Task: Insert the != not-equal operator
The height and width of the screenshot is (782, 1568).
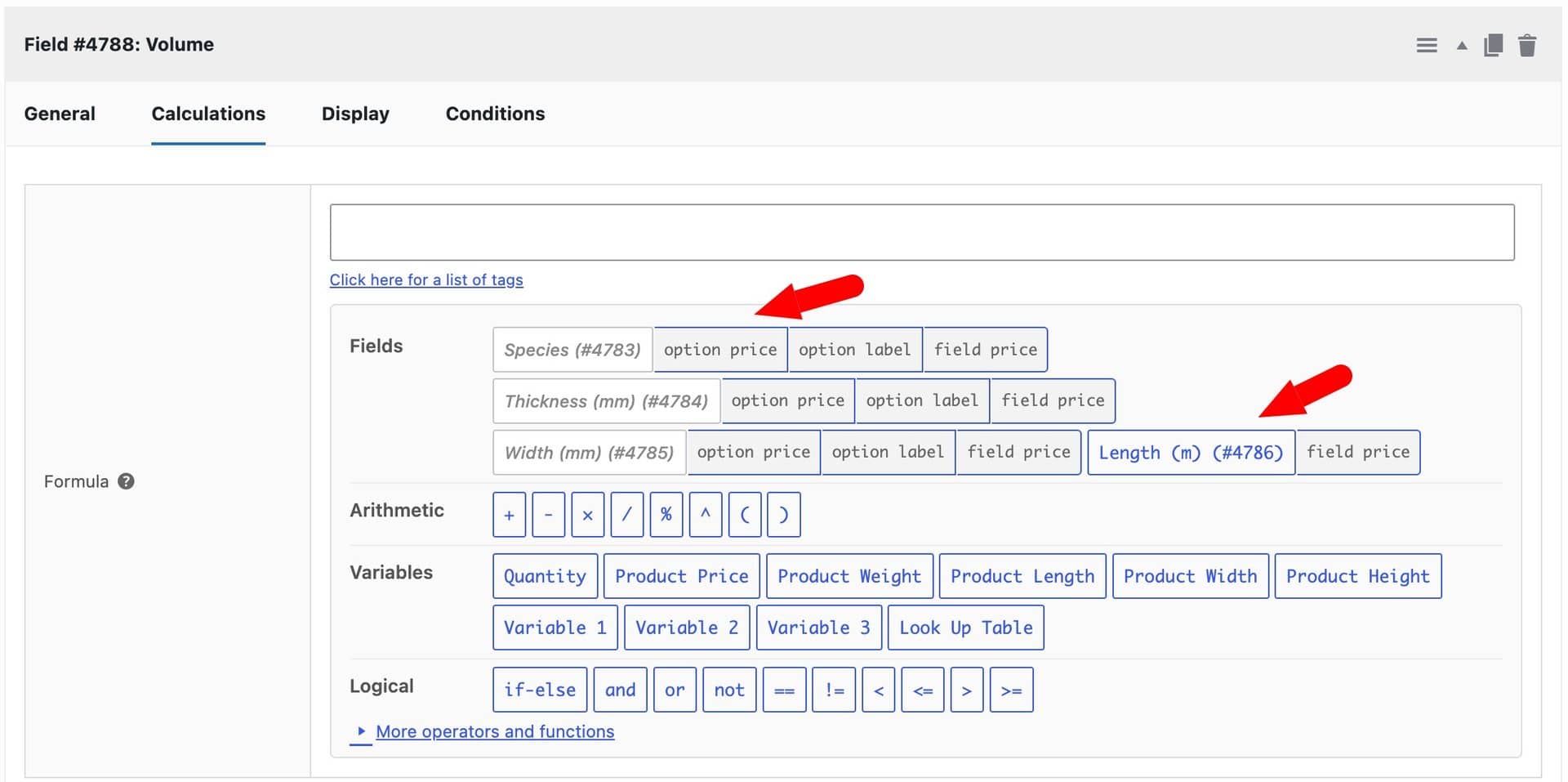Action: (835, 690)
